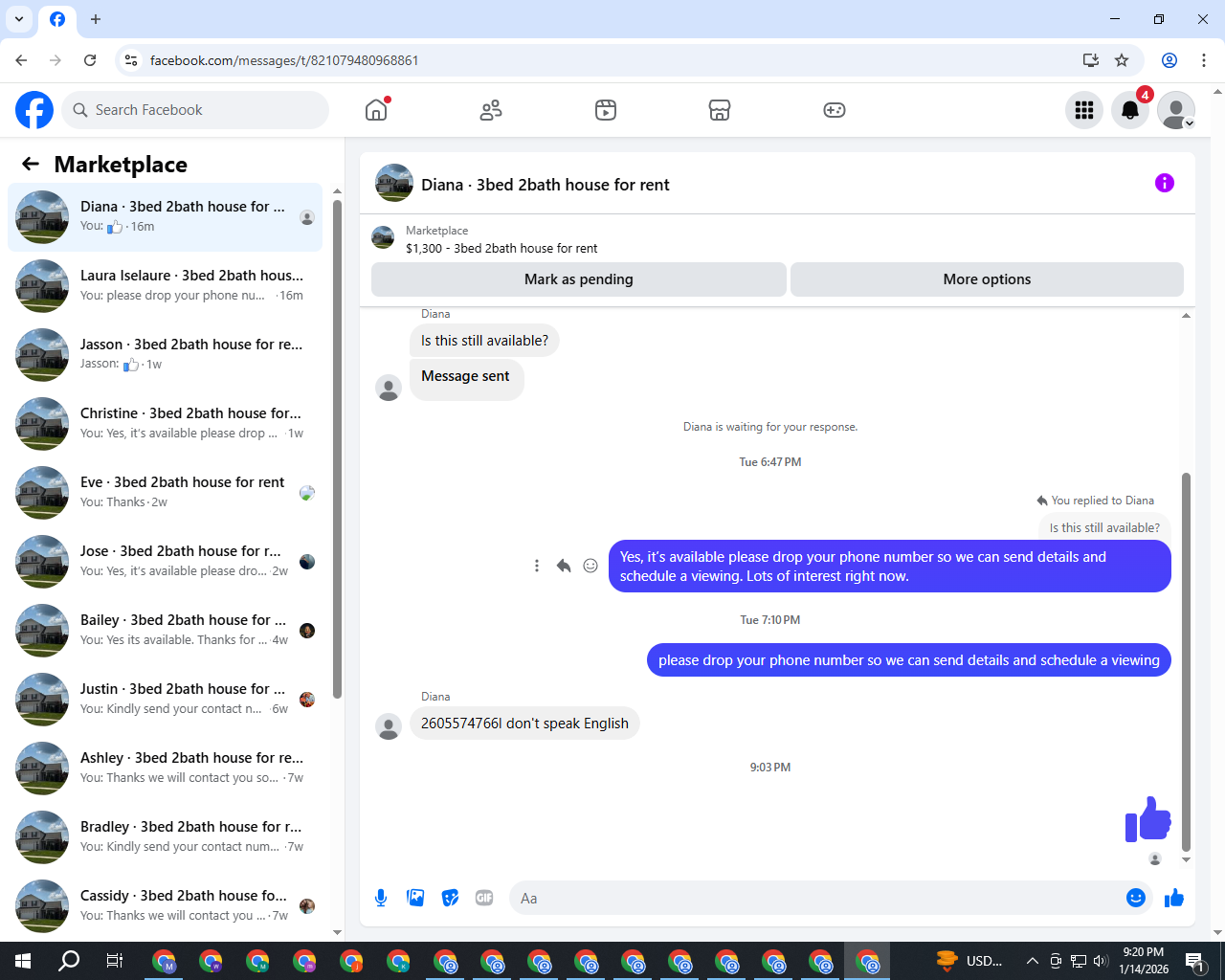Choose a sticker icon

coord(450,898)
